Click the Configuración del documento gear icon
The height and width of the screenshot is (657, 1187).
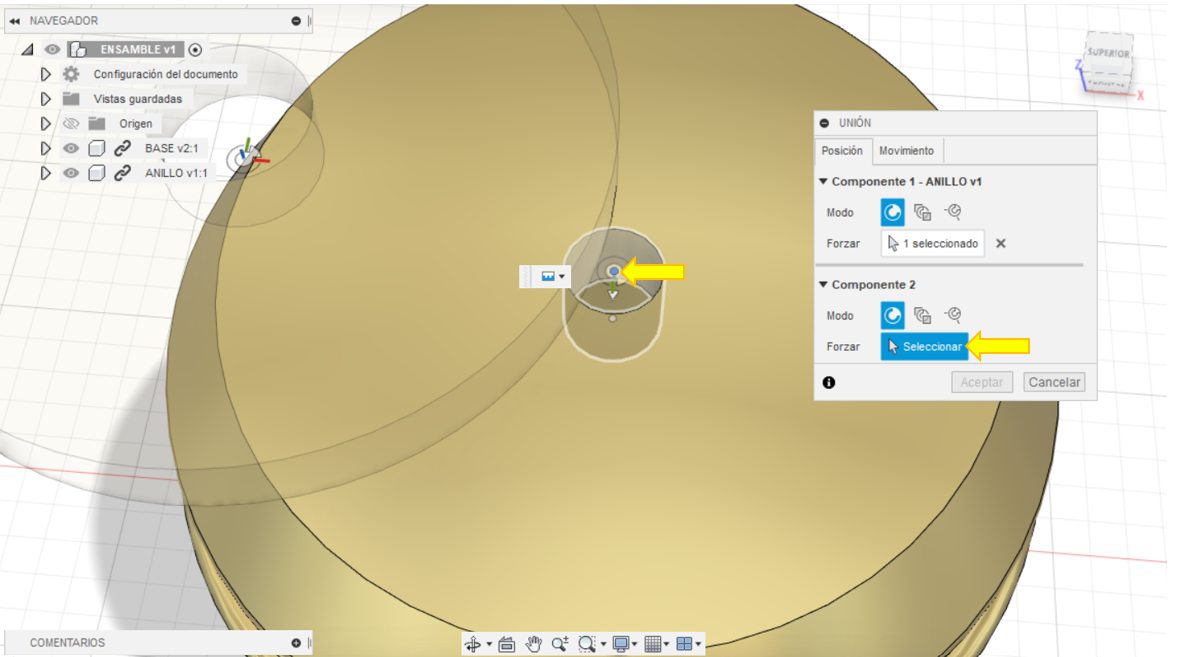click(x=71, y=74)
